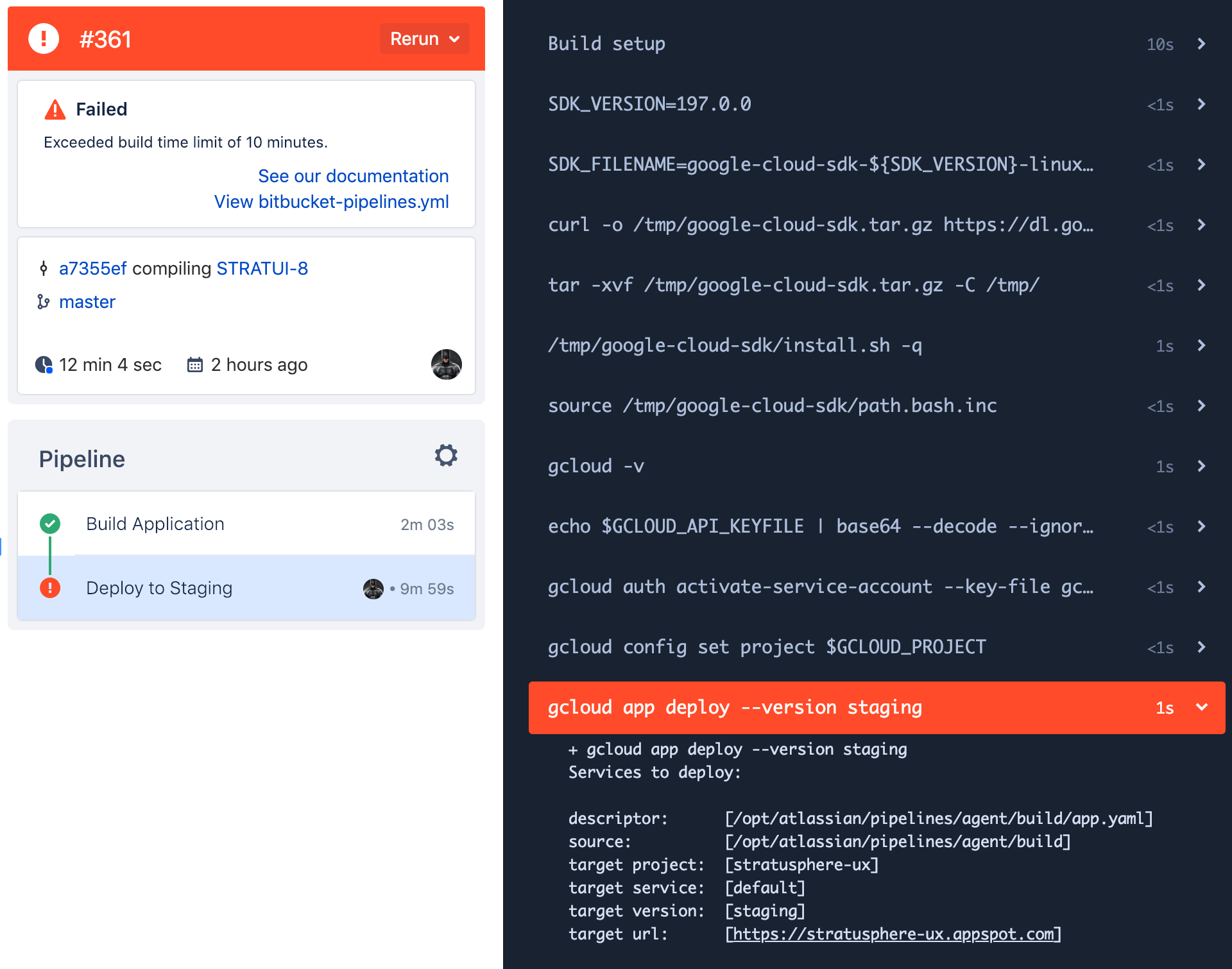The width and height of the screenshot is (1232, 969).
Task: Click the pipeline settings gear icon
Action: point(446,456)
